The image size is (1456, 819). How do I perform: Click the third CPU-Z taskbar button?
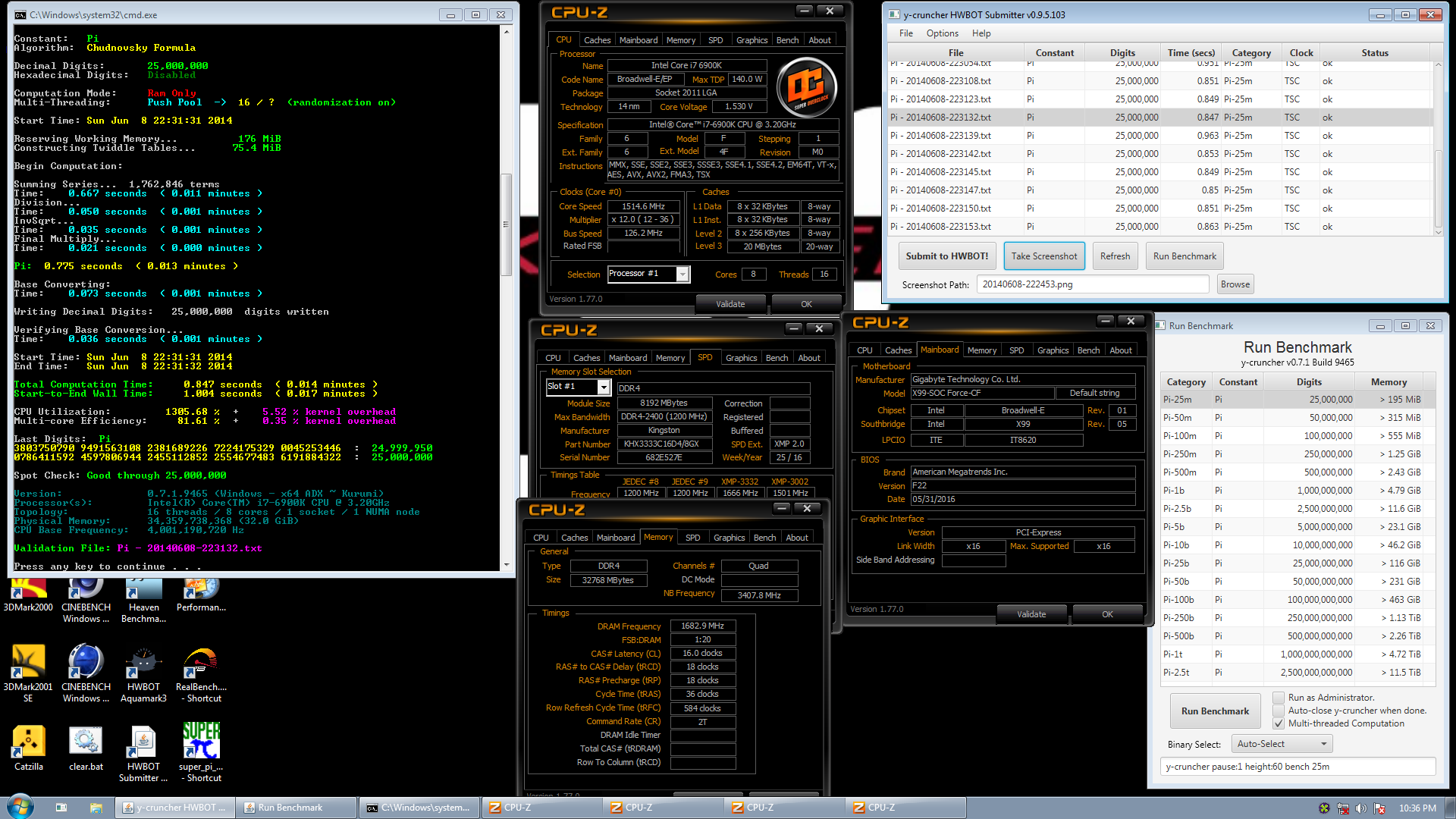click(784, 808)
